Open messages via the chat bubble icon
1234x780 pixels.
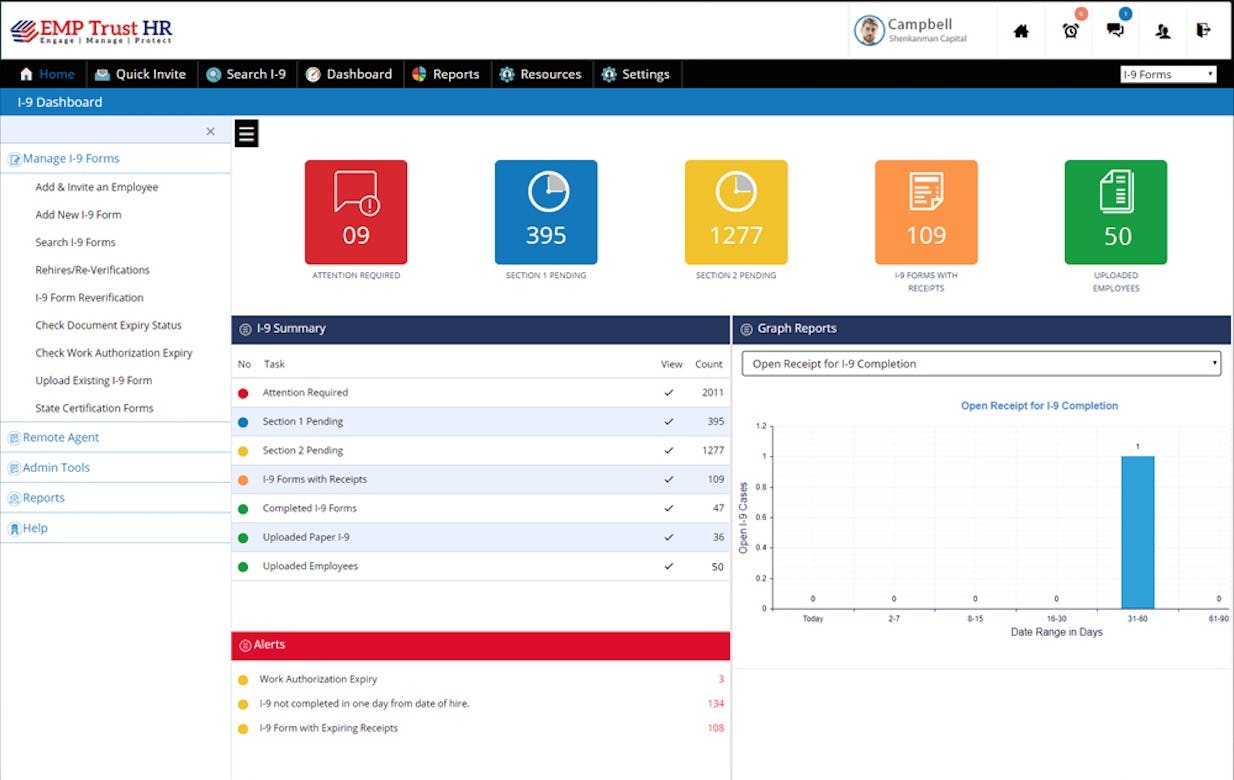[x=1115, y=31]
